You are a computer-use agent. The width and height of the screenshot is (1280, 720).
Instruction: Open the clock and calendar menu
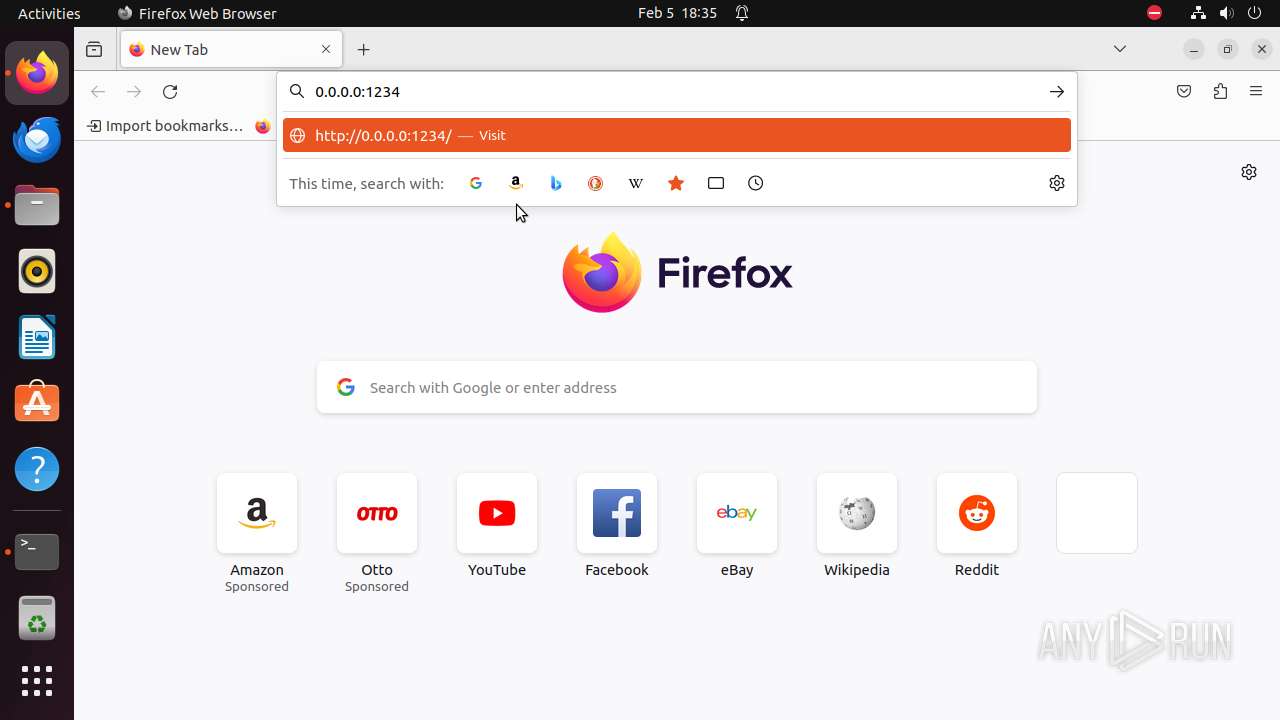click(x=678, y=13)
